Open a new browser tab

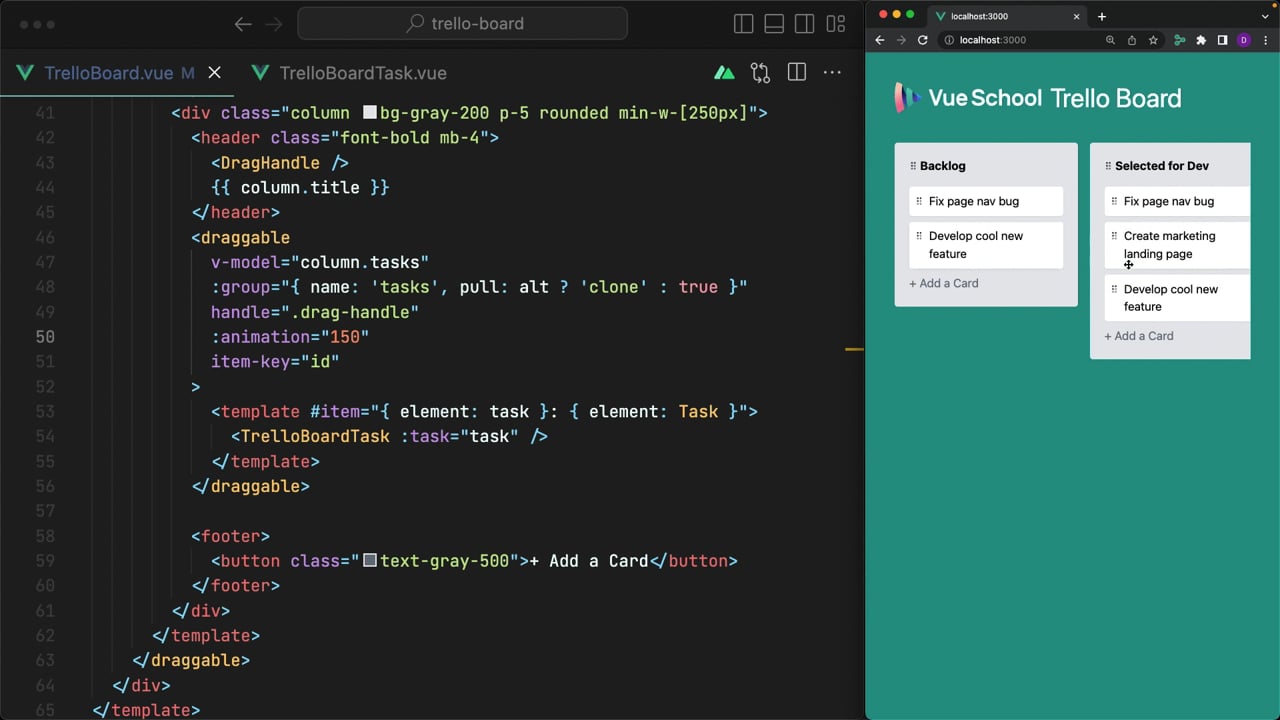(1102, 16)
